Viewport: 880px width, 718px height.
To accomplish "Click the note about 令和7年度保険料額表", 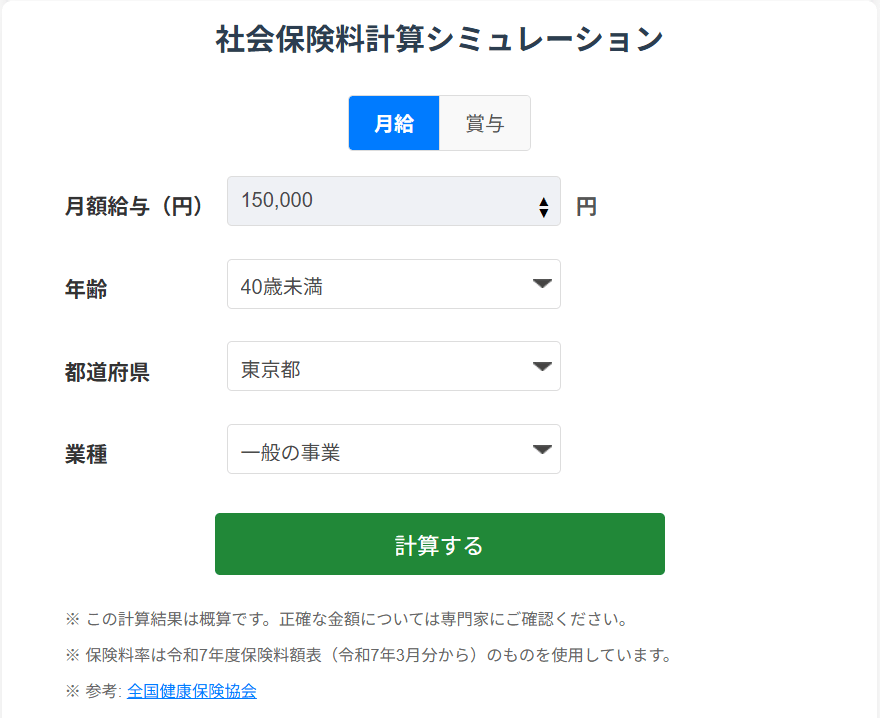I will coord(369,656).
